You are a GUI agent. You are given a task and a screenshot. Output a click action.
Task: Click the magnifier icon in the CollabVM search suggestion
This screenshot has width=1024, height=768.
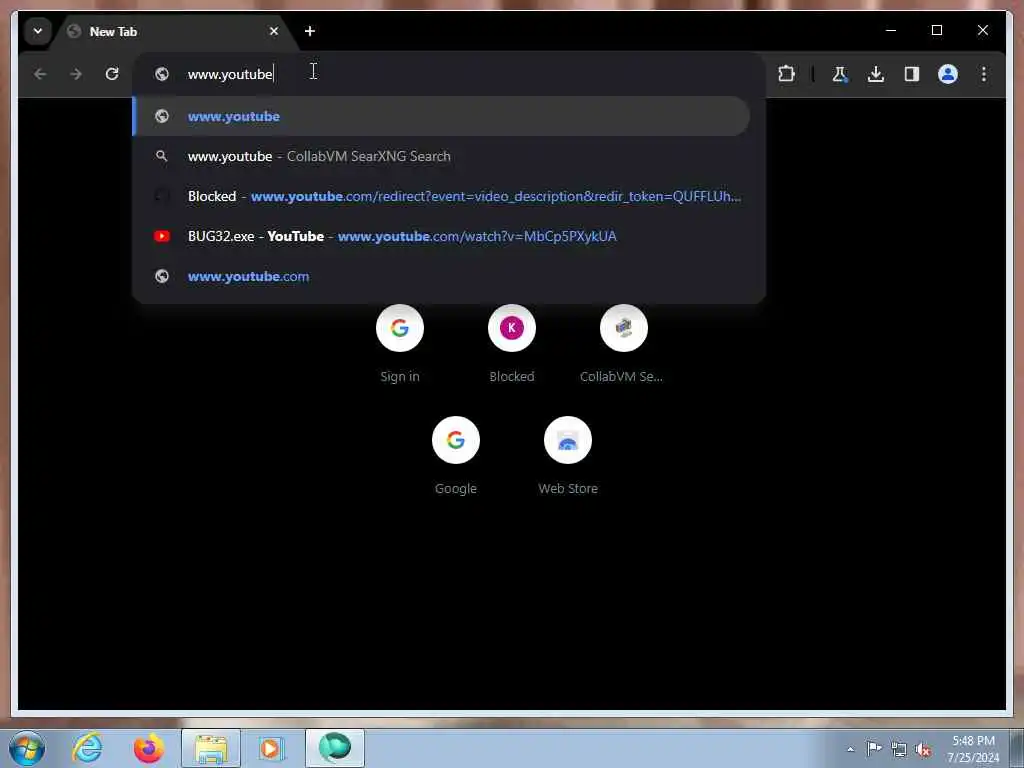161,156
